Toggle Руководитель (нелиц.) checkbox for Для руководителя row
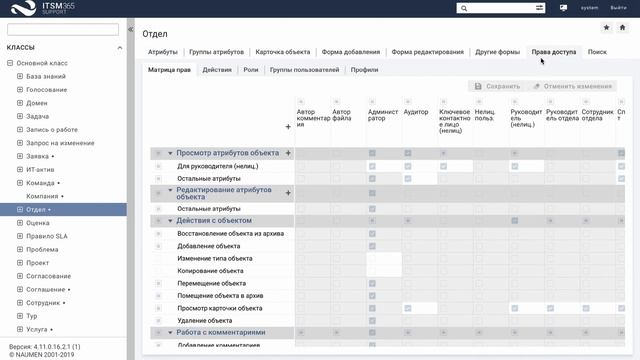Viewport: 640px width, 360px height. click(x=515, y=166)
